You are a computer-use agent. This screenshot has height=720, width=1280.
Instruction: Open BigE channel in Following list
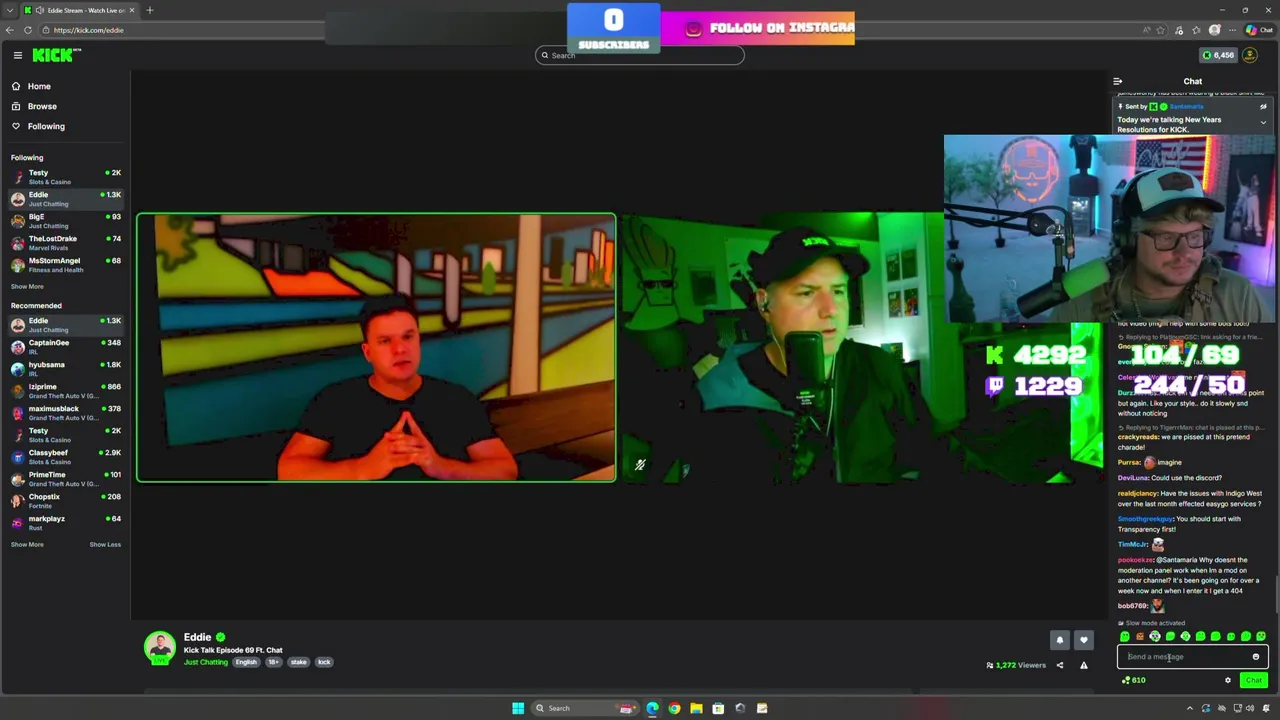(x=66, y=221)
